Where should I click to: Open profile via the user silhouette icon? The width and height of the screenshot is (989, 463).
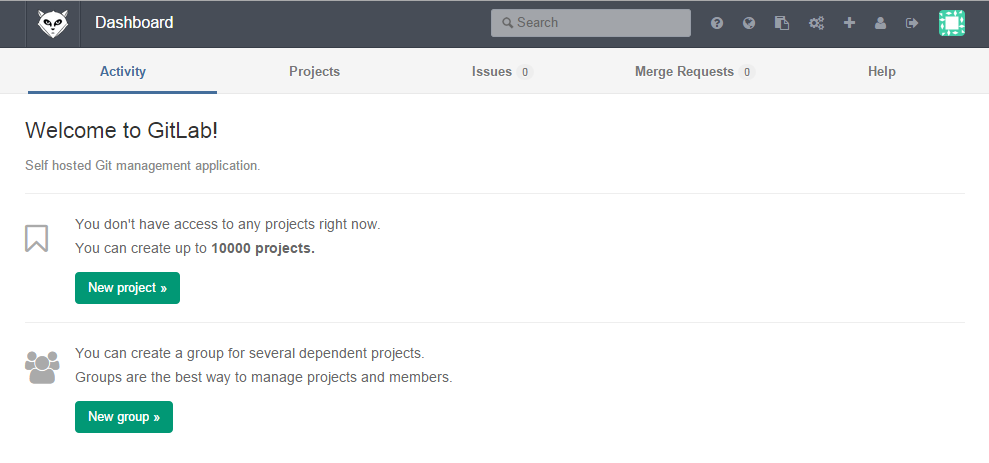[x=880, y=23]
